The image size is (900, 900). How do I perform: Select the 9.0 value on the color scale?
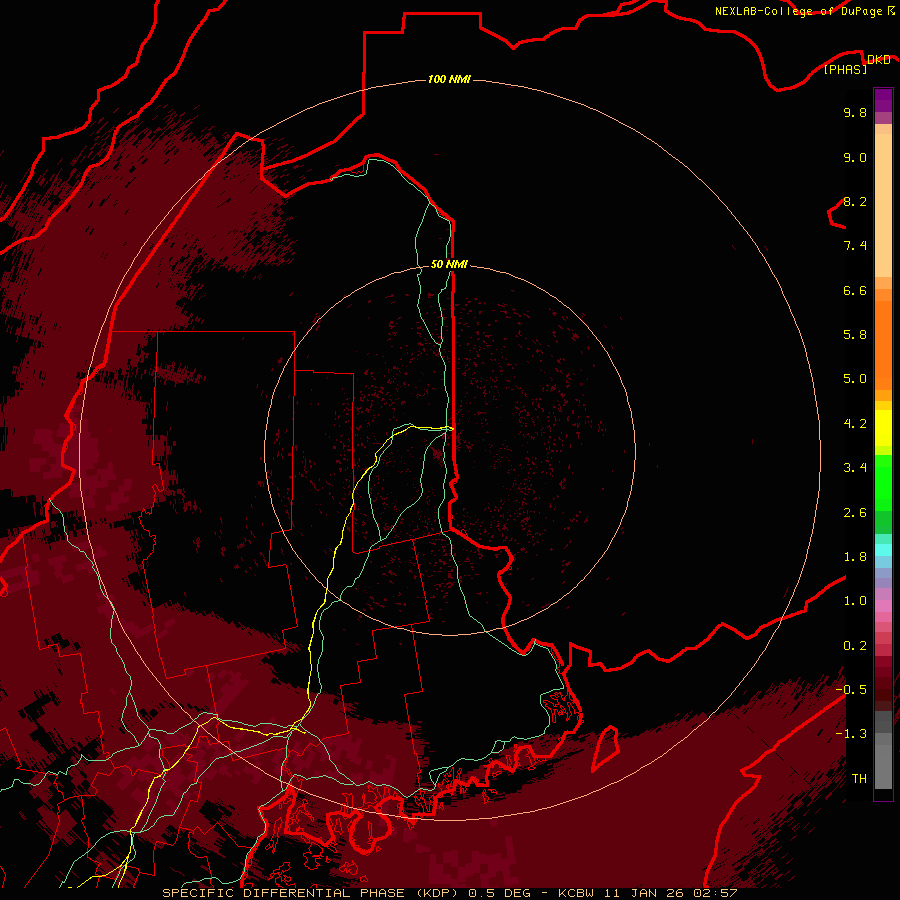click(855, 157)
